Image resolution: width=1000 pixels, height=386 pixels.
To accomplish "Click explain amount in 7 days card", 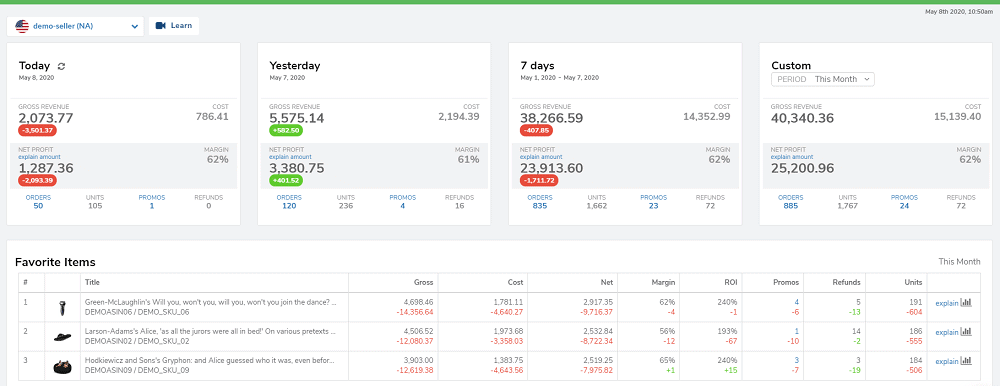I will coord(541,156).
